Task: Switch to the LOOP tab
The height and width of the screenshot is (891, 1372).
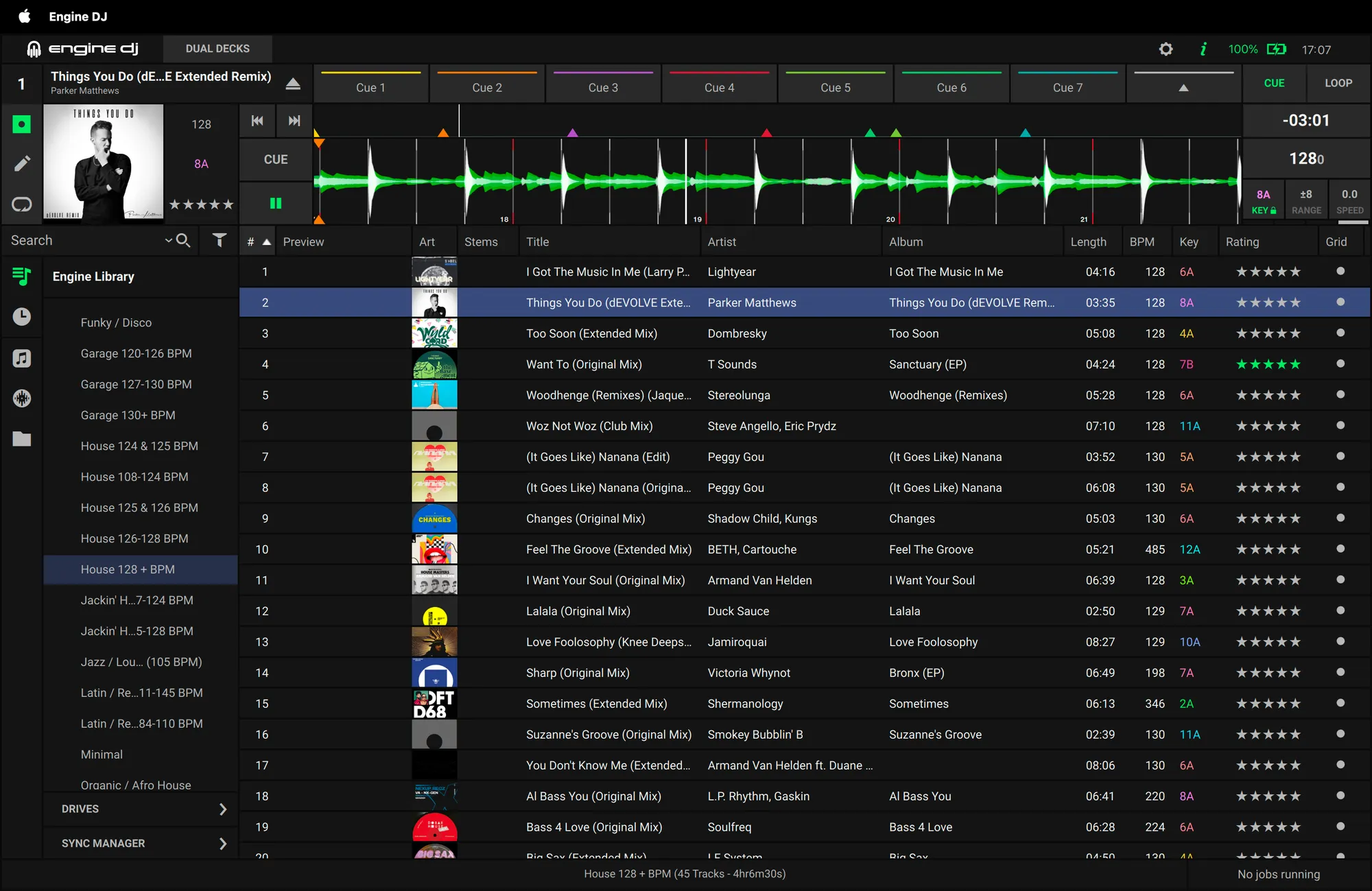Action: (1338, 83)
